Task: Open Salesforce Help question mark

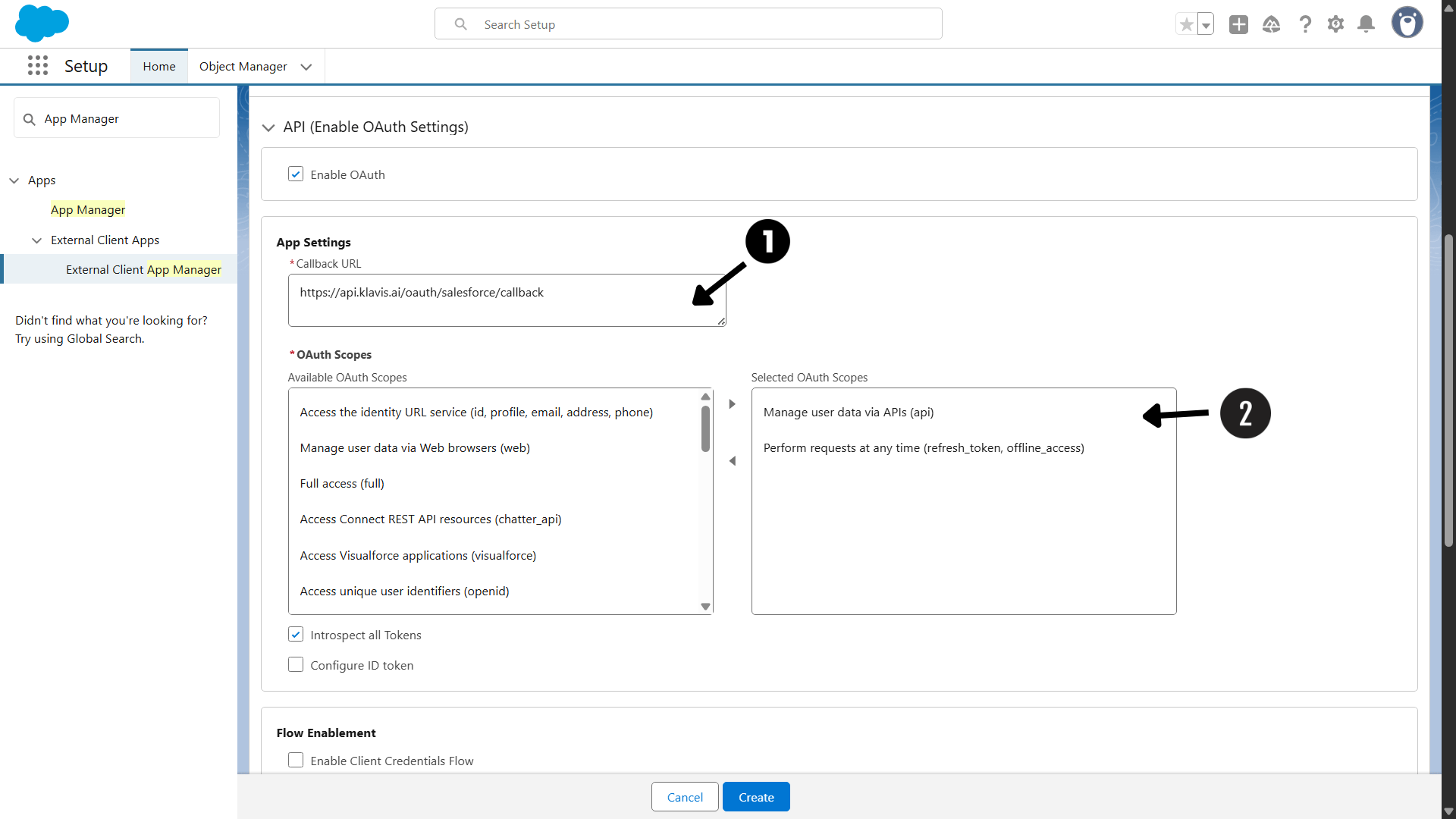Action: 1305,24
